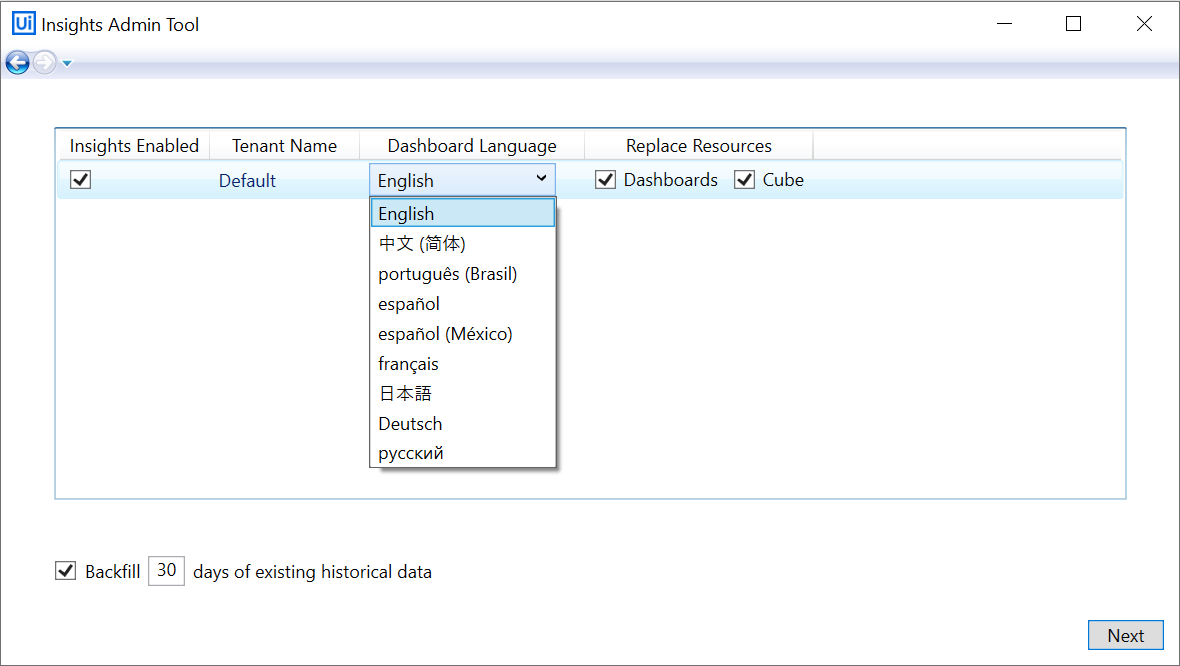Click the greyed forward navigation arrow
This screenshot has height=666, width=1180.
coord(44,62)
